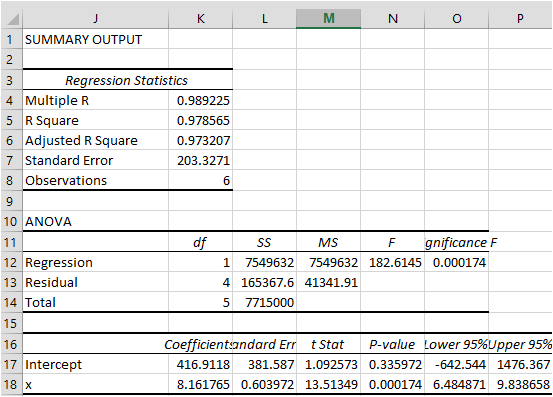Select Multiple R value 0.989225
Viewport: 553px width, 397px height.
[200, 100]
